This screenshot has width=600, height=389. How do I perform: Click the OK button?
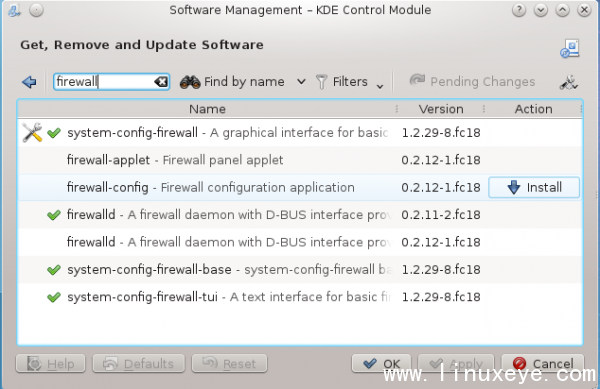click(x=381, y=364)
